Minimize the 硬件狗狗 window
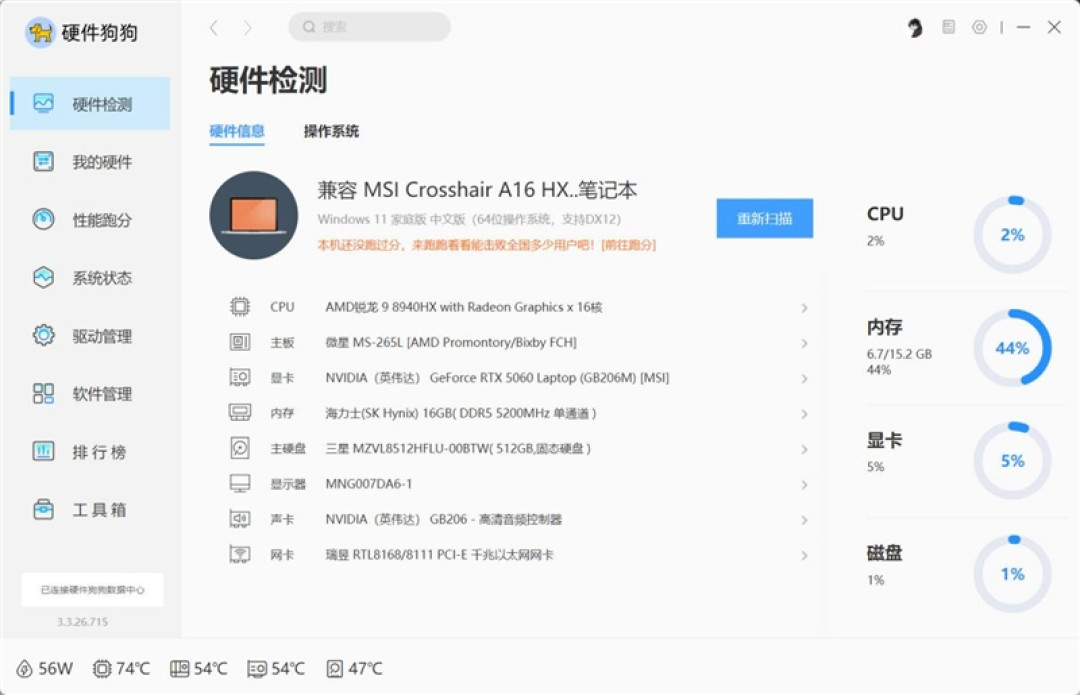 [x=1024, y=27]
